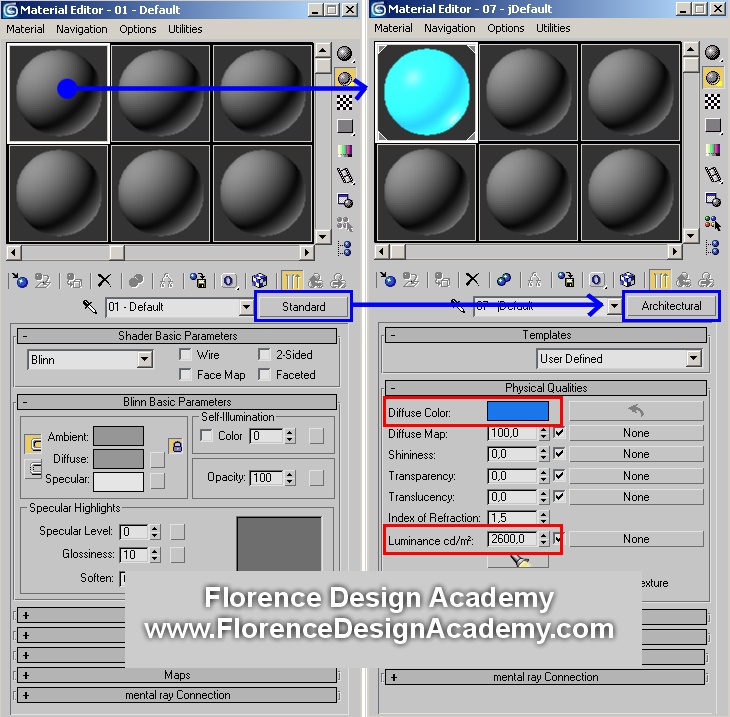Click Make Preview film icon in right editor
This screenshot has height=717, width=730.
point(712,175)
